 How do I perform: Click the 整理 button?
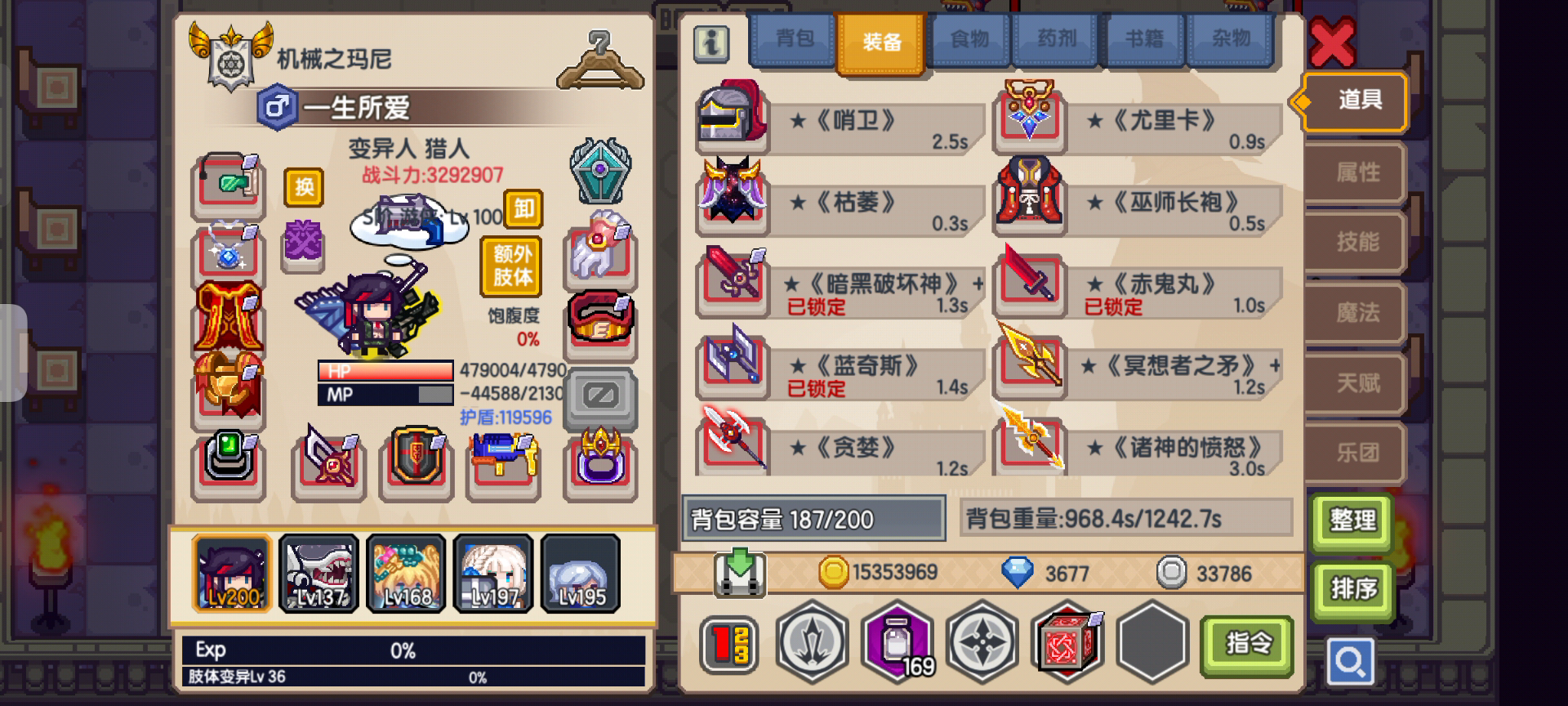(x=1352, y=521)
